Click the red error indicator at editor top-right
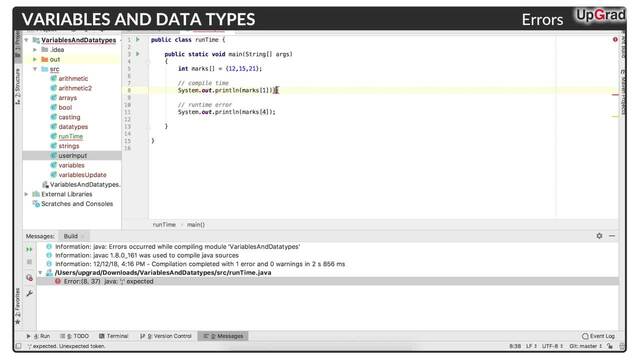 (x=615, y=40)
